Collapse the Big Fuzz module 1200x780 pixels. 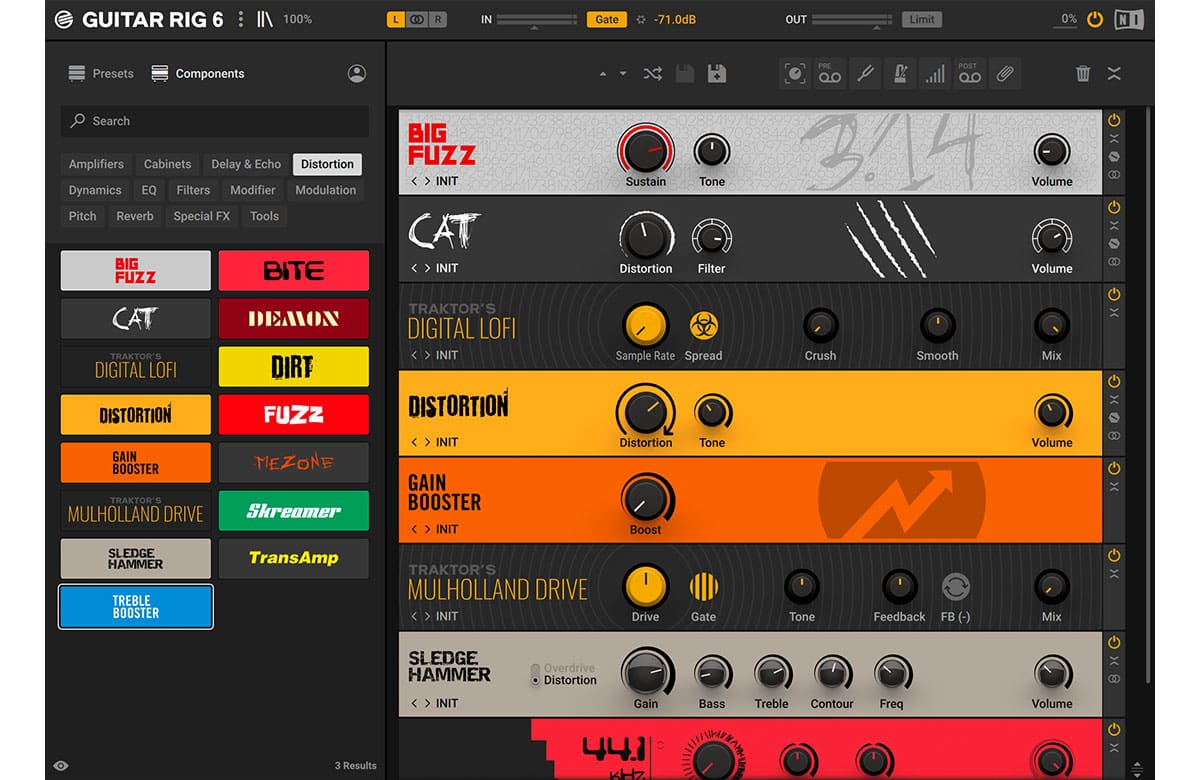tap(1114, 139)
